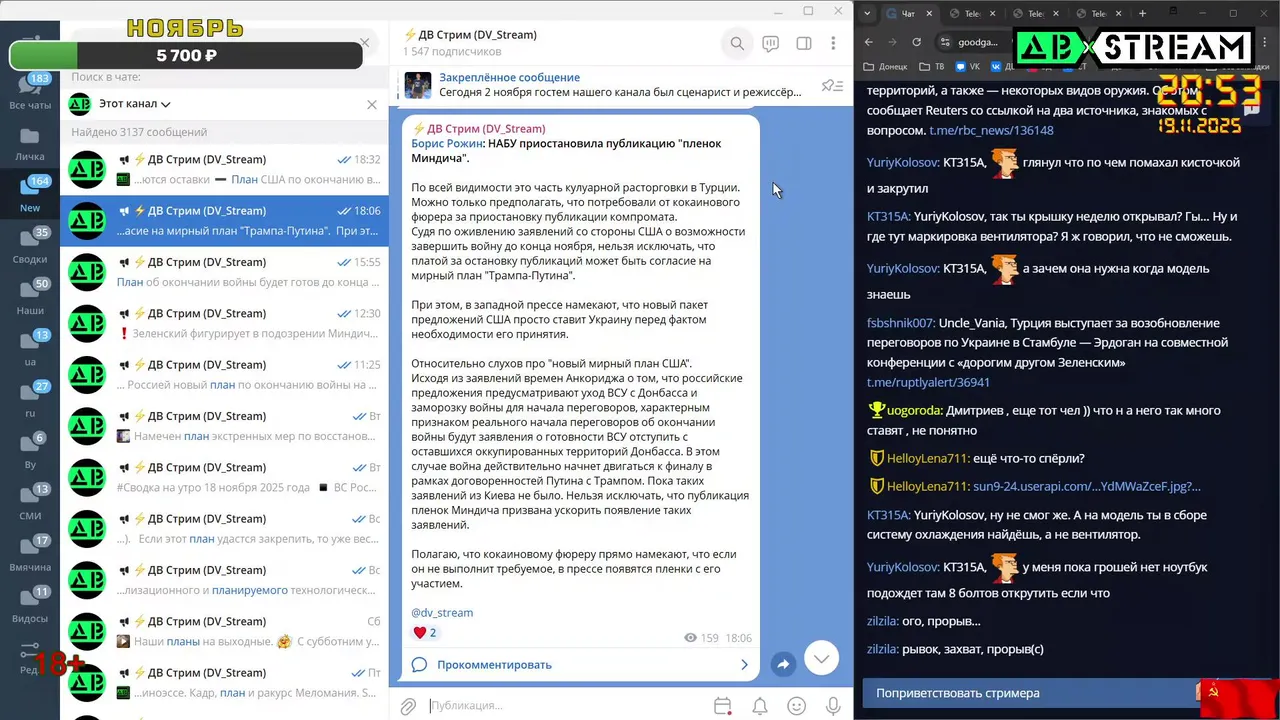Image resolution: width=1280 pixels, height=720 pixels.
Task: Open the Донецк bookmarks folder
Action: point(885,67)
